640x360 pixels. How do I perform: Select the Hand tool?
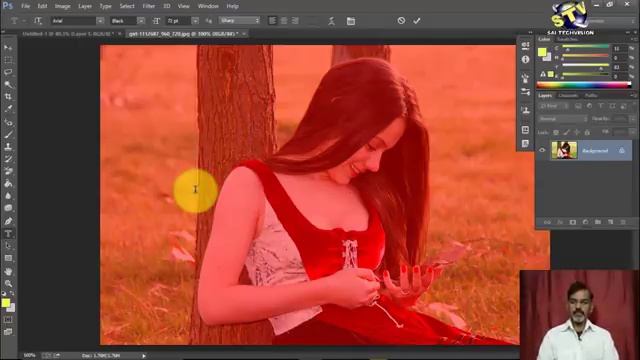[x=8, y=271]
